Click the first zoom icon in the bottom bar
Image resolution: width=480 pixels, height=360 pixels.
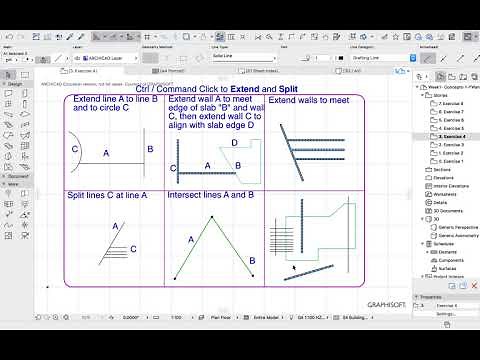coord(38,317)
